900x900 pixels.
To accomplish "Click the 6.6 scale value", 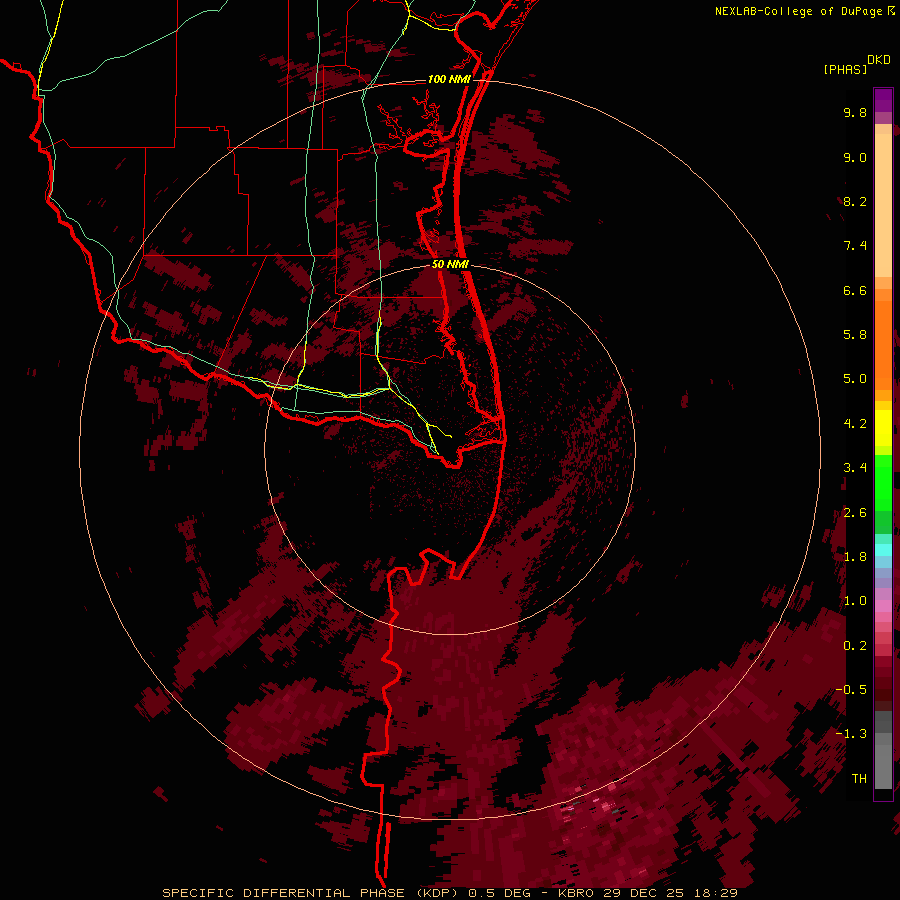I will (x=855, y=290).
